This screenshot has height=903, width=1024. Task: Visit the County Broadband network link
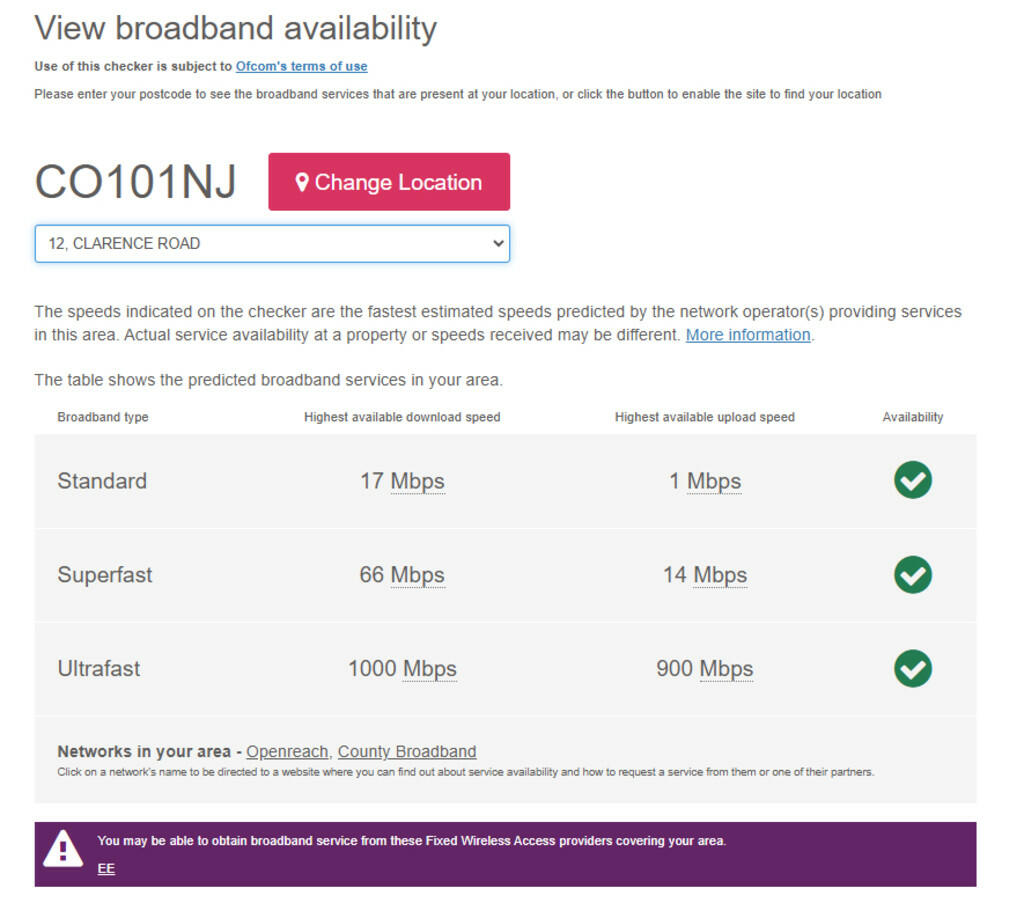407,751
